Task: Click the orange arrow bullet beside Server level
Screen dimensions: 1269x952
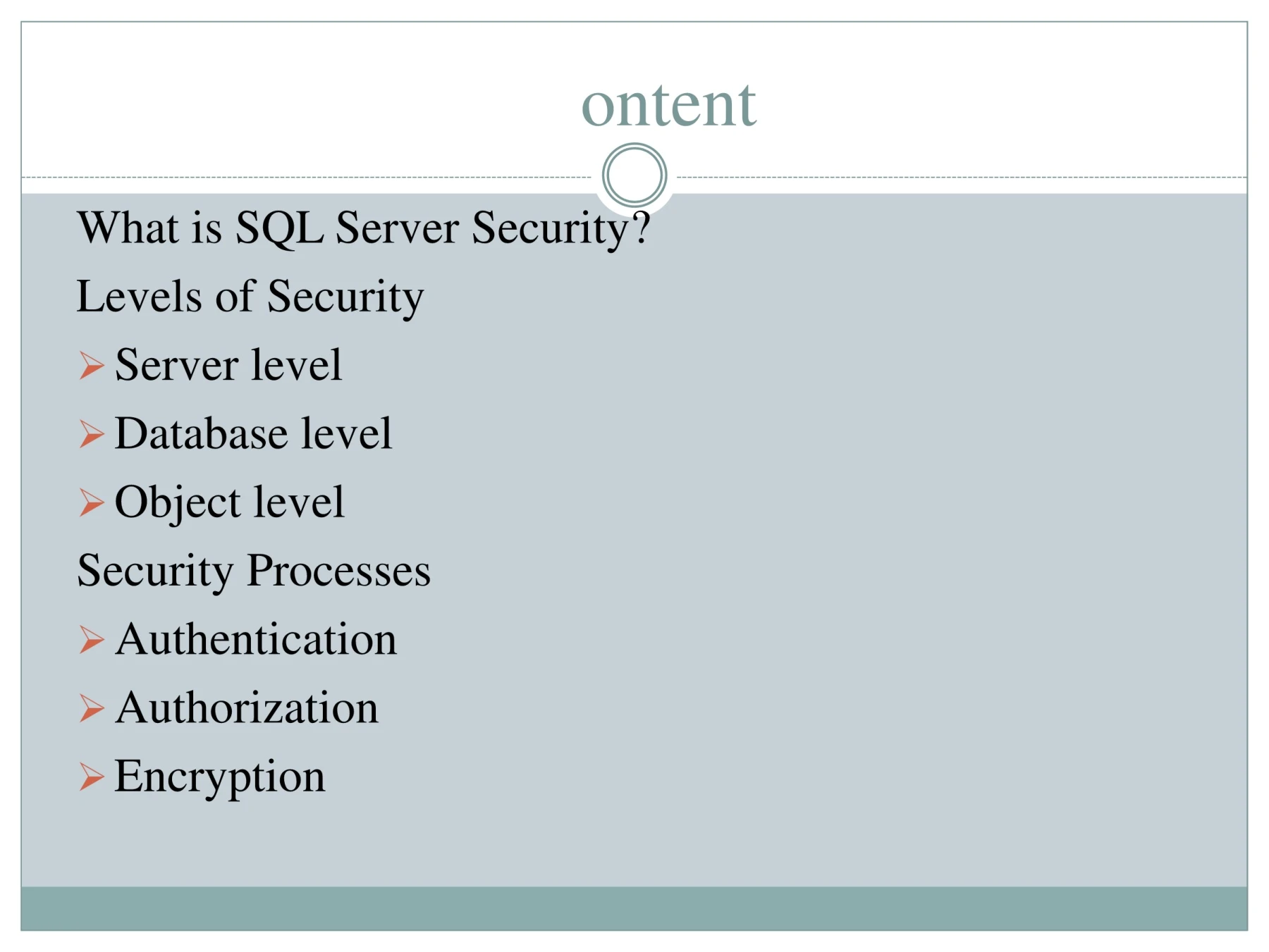Action: tap(92, 366)
